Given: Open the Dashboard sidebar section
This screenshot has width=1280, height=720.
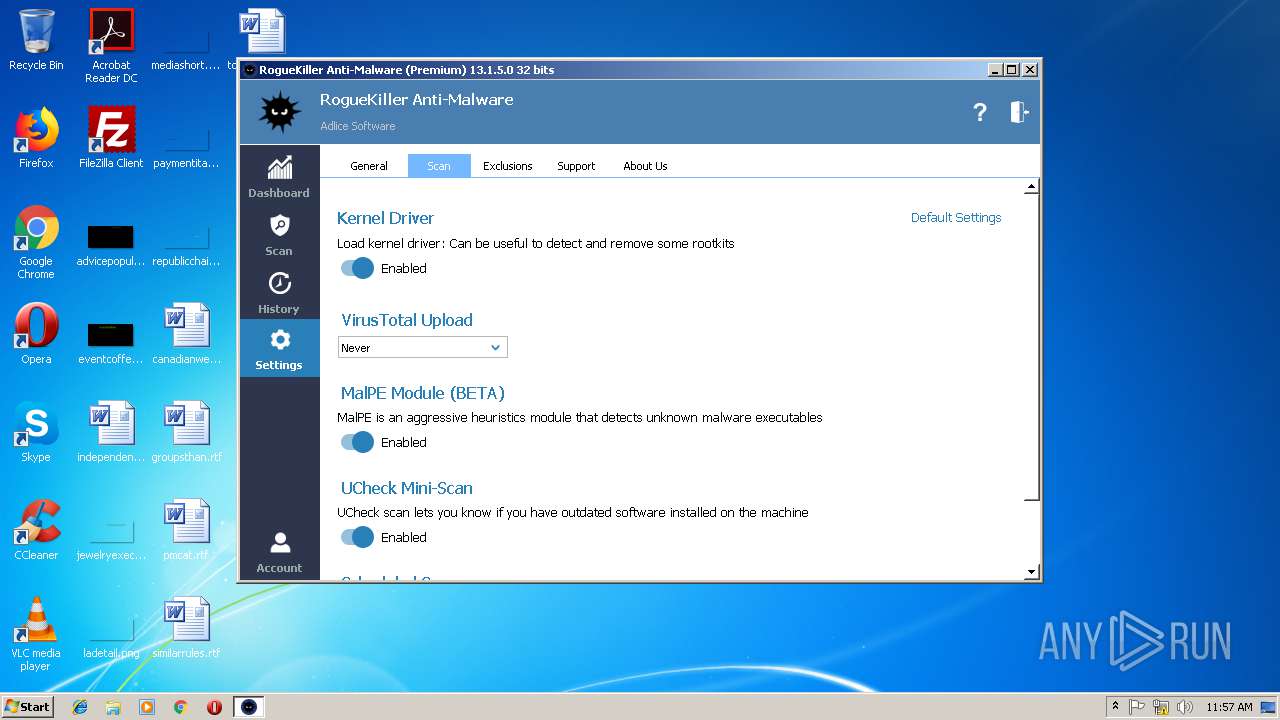Looking at the screenshot, I should pos(279,176).
